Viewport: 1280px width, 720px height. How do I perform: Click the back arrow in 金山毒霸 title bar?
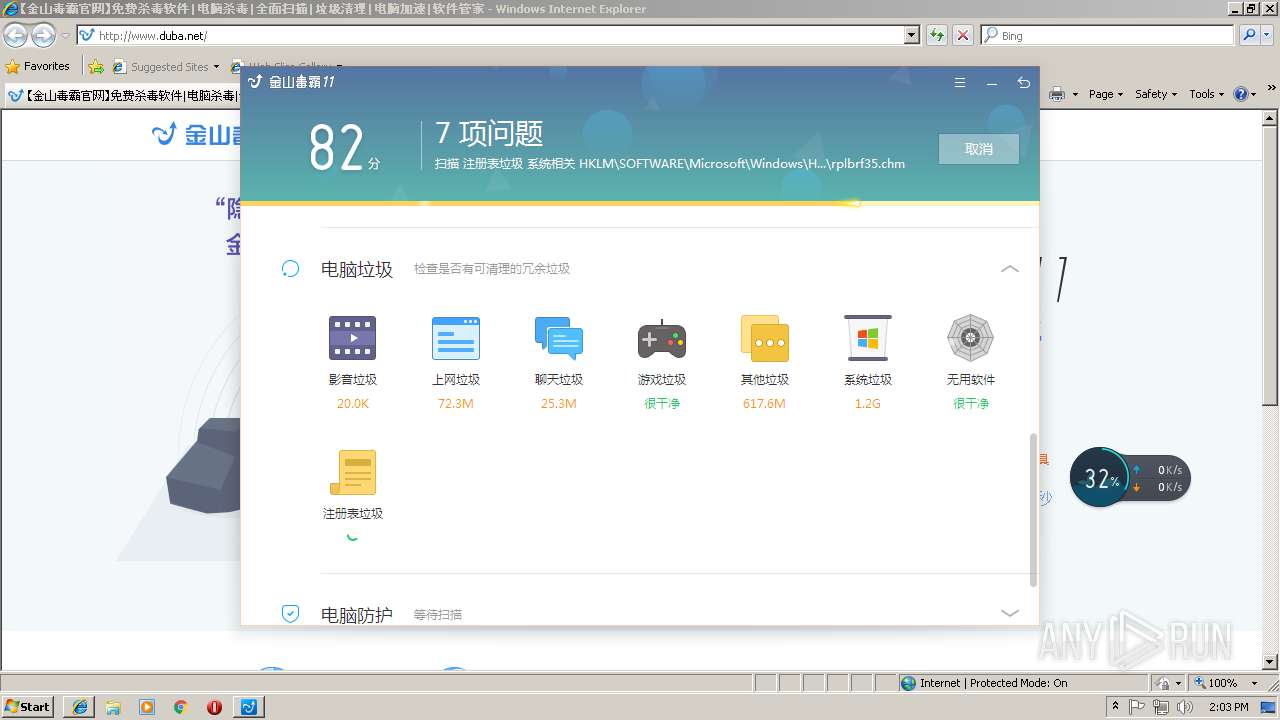(1023, 83)
